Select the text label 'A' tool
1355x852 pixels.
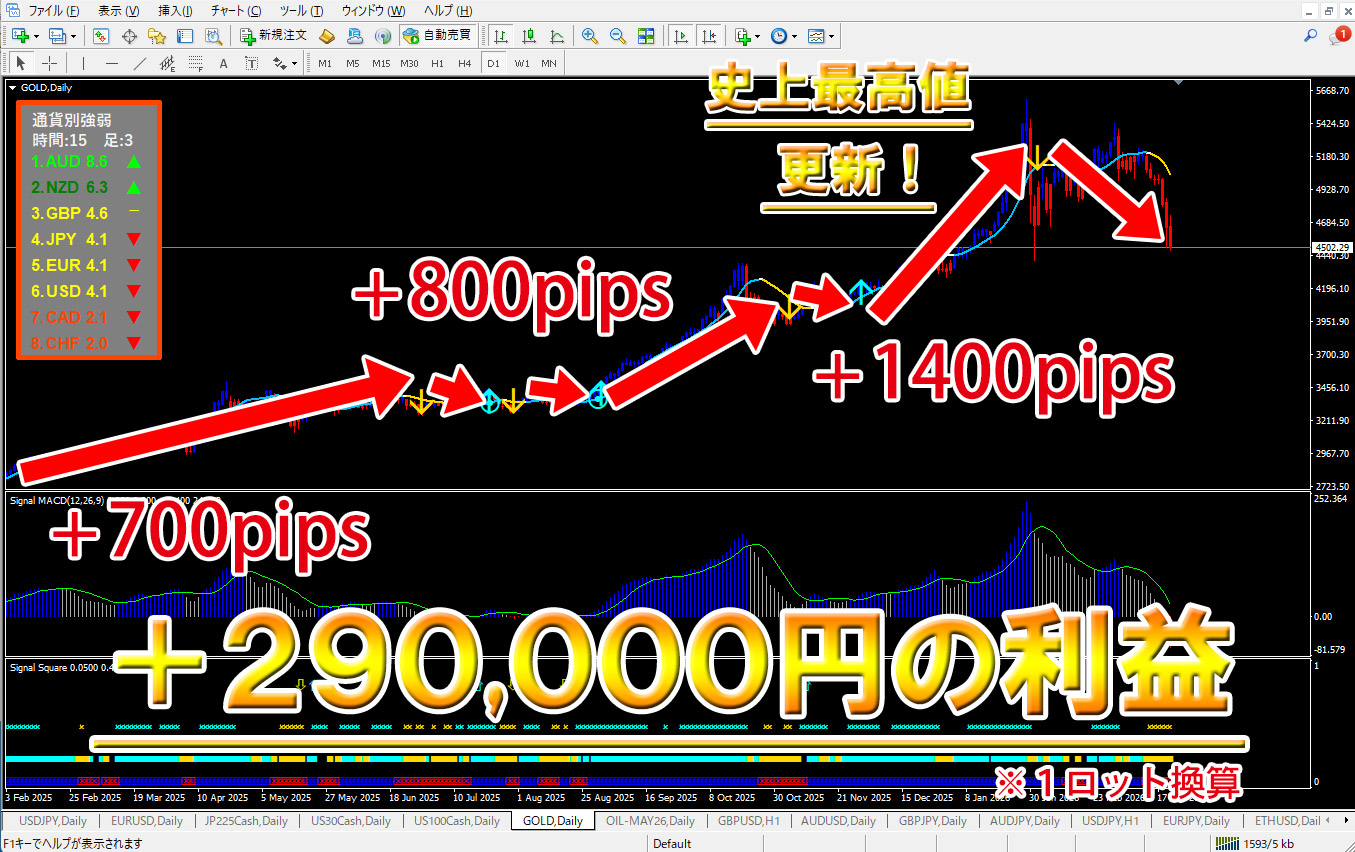tap(224, 63)
